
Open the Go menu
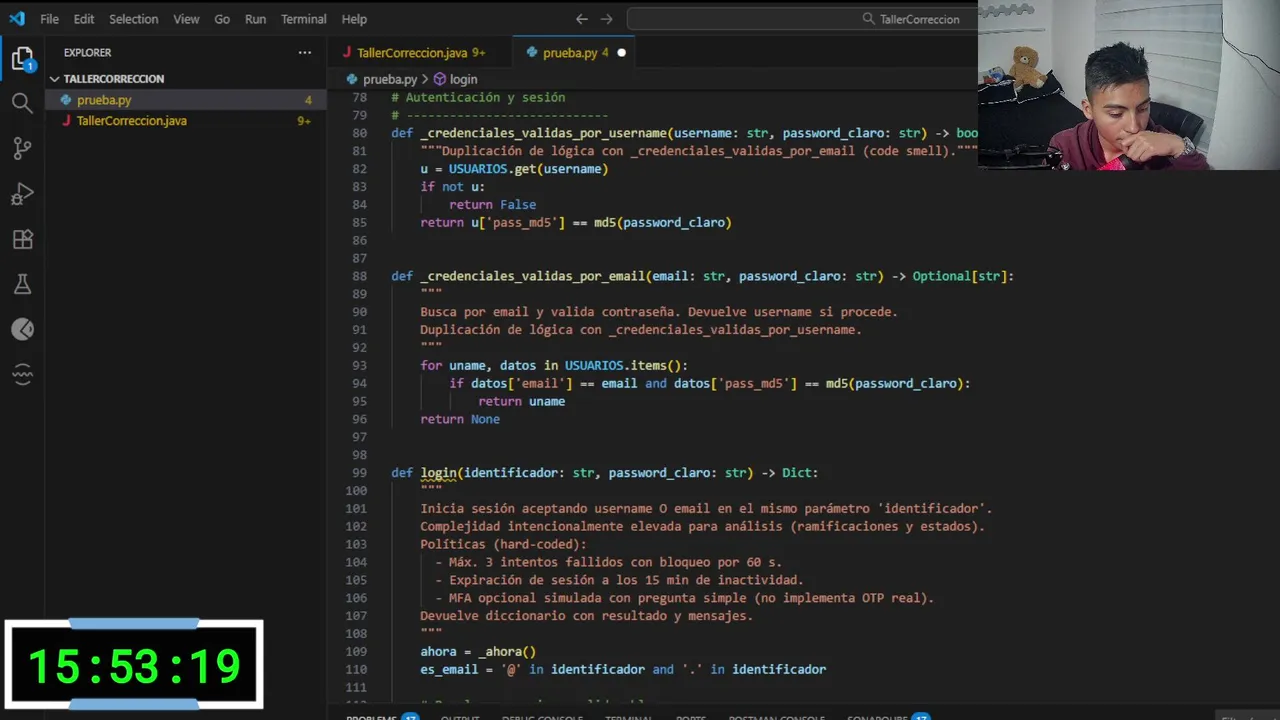tap(222, 19)
